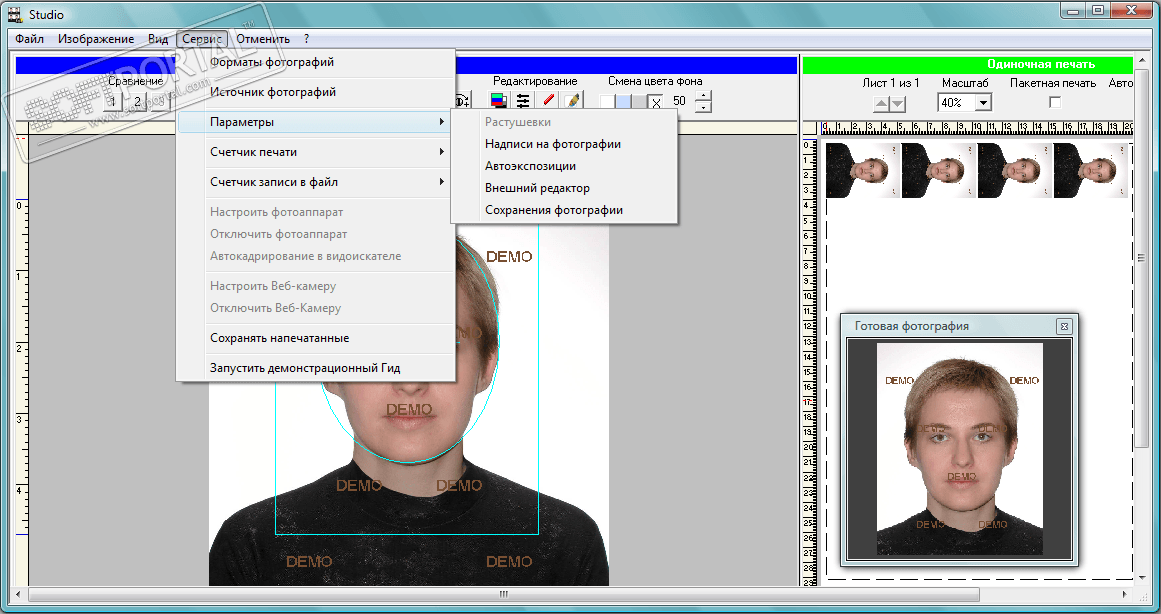The height and width of the screenshot is (614, 1161).
Task: Open the adjustment sliders editing tool
Action: 523,101
